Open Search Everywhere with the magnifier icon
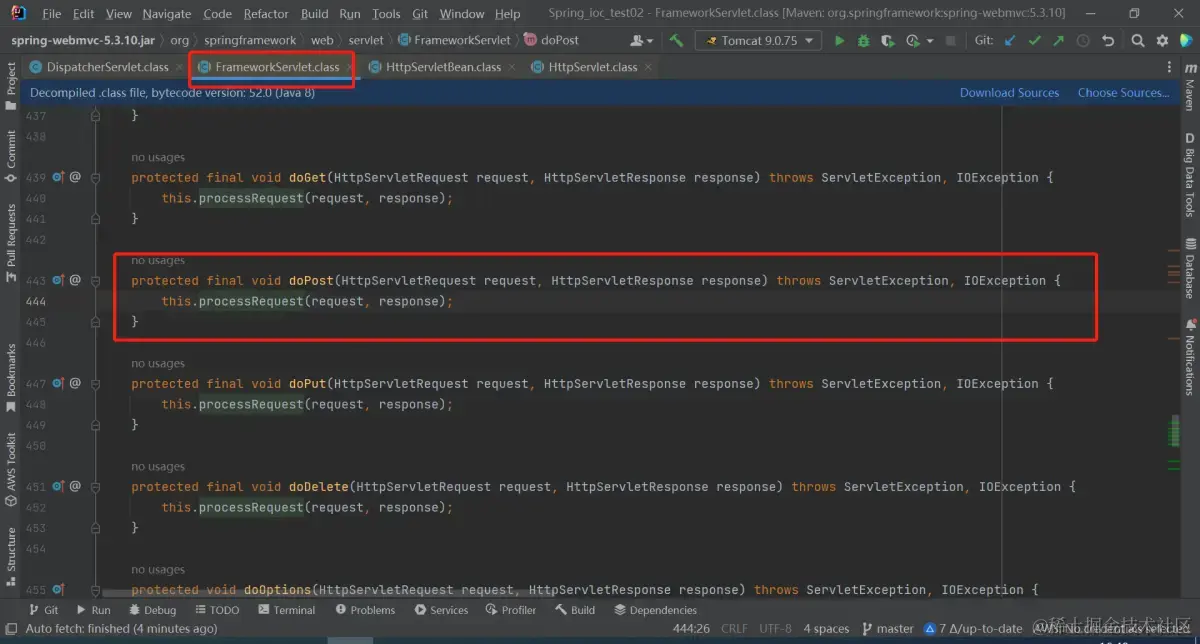 (1138, 40)
